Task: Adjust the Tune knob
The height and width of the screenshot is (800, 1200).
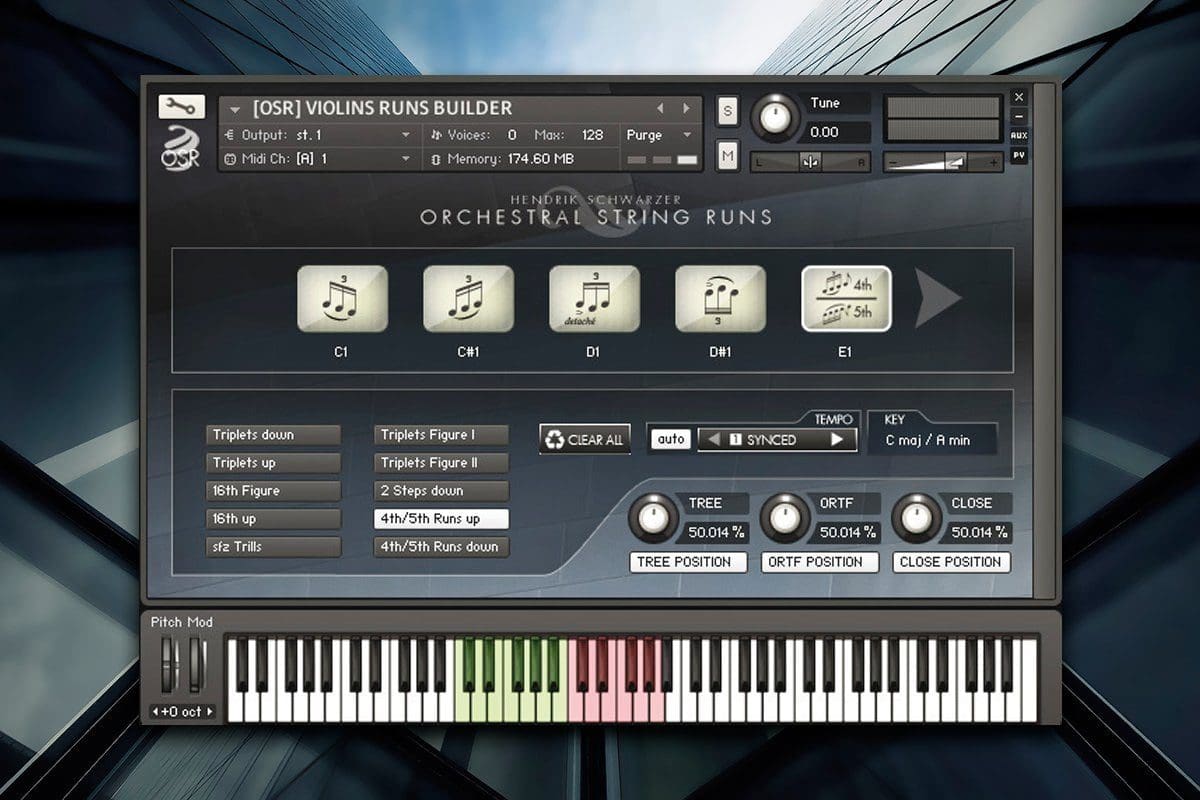Action: coord(773,117)
